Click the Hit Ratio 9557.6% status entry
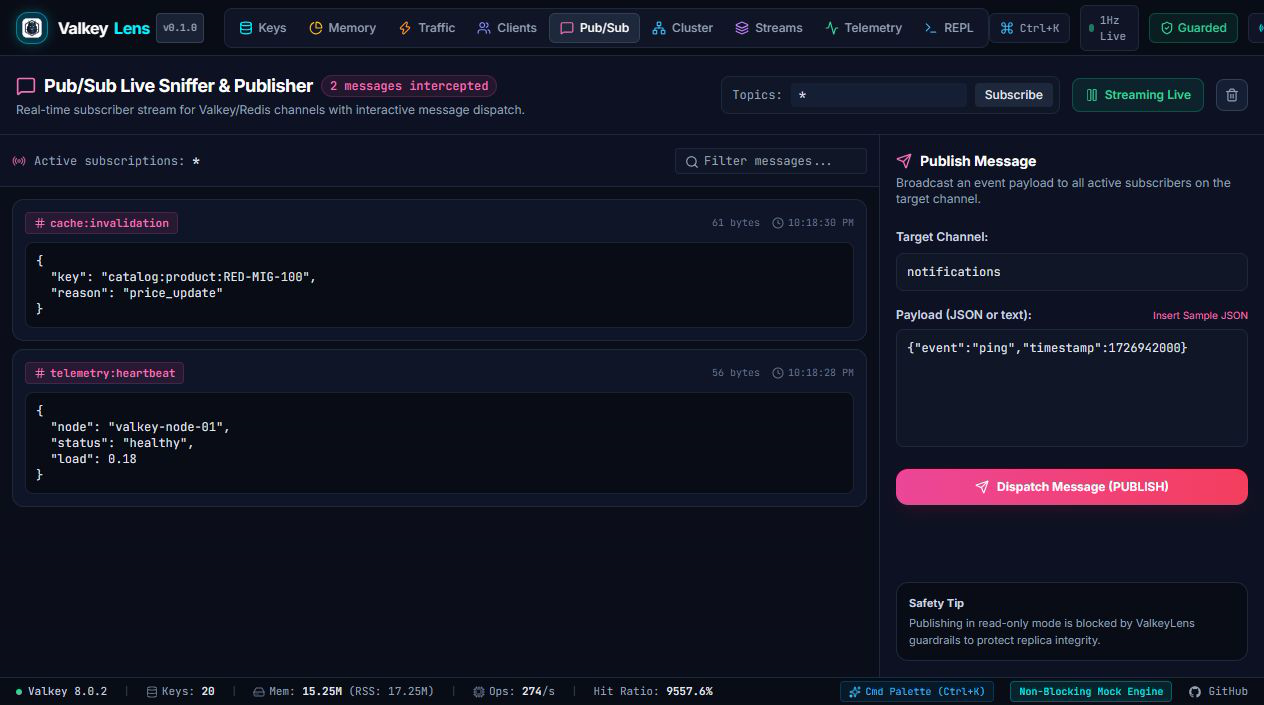The image size is (1264, 705). (x=653, y=691)
